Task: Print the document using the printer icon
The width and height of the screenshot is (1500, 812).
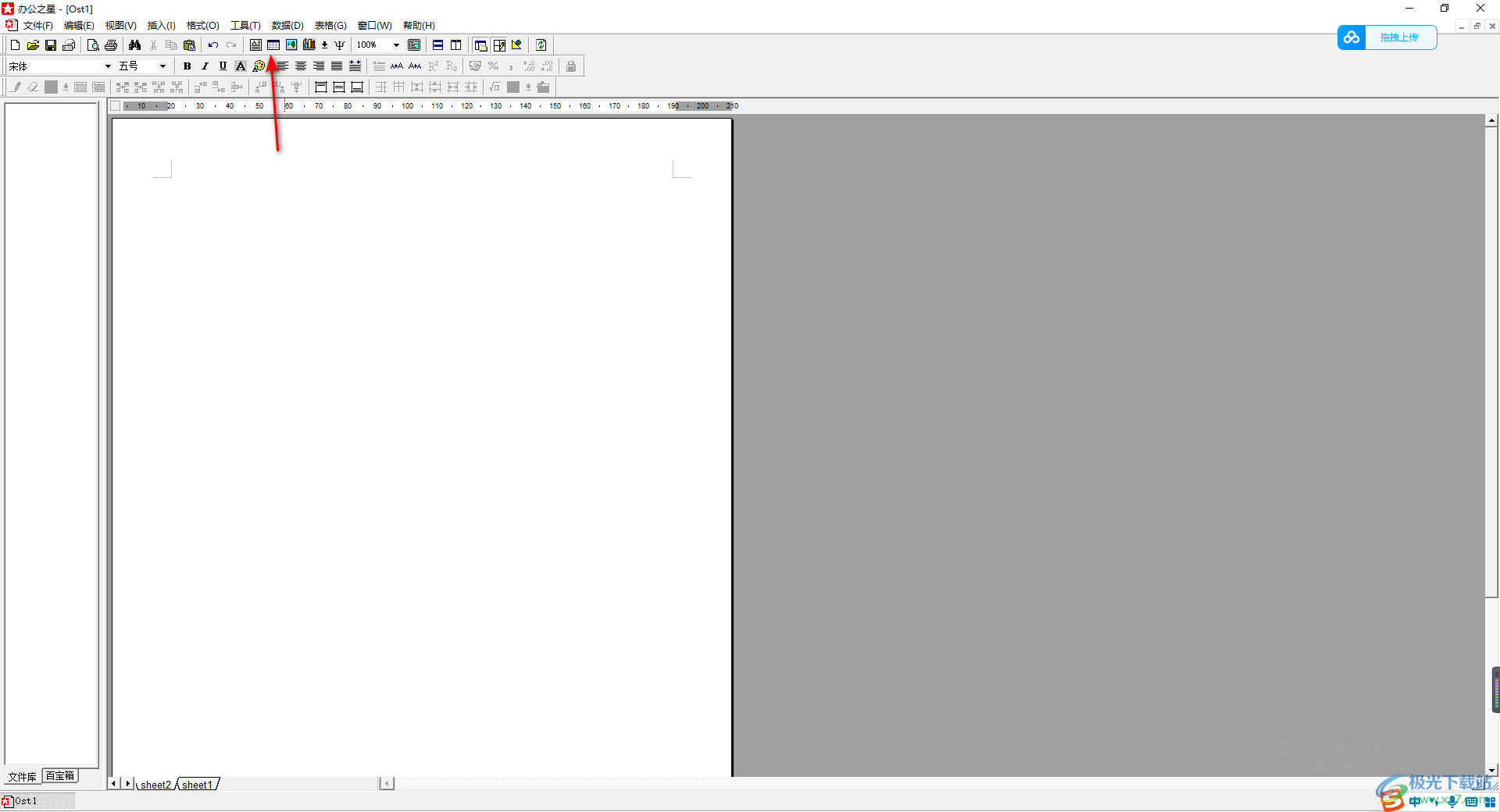Action: point(111,45)
